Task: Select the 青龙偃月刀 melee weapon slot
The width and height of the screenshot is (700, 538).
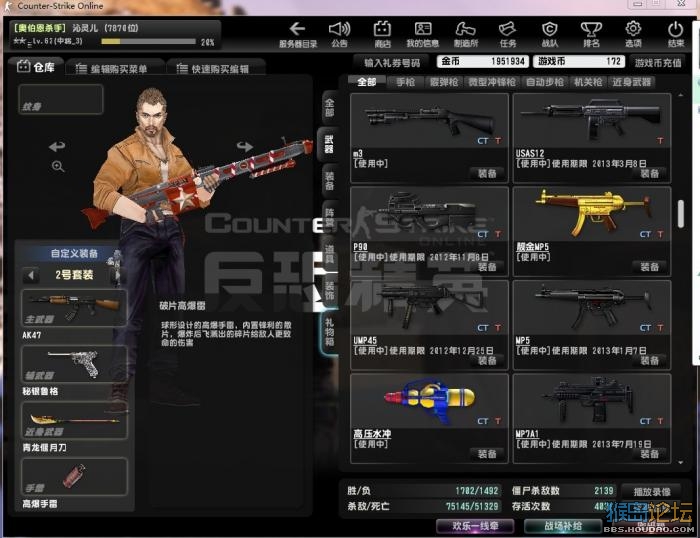Action: pyautogui.click(x=74, y=420)
